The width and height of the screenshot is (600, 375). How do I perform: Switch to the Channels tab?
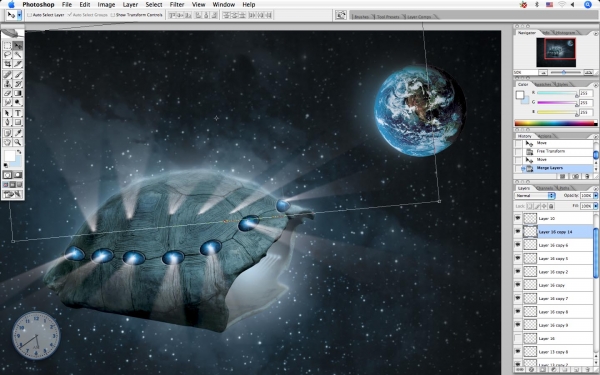(545, 188)
